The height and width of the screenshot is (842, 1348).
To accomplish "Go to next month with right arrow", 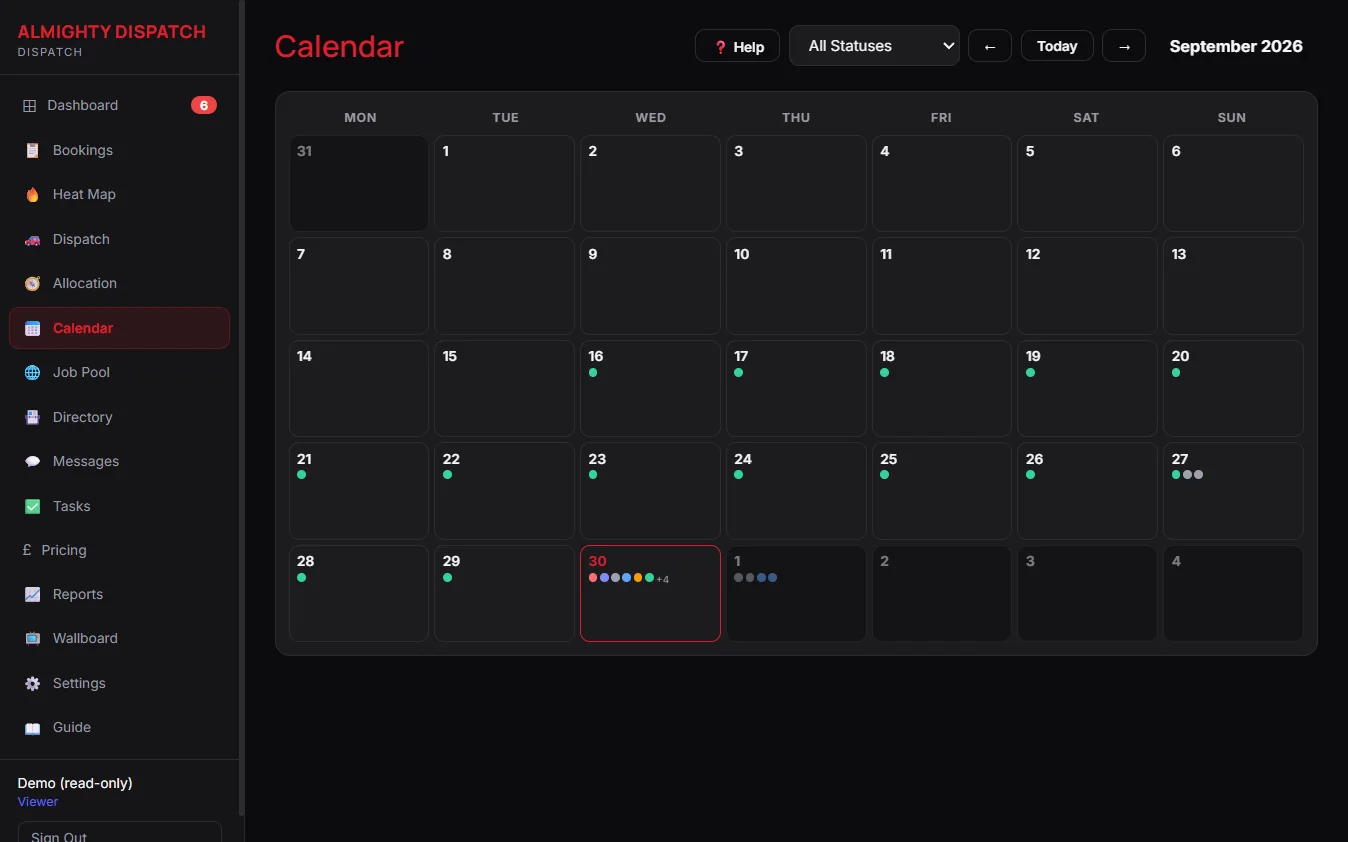I will (1124, 46).
